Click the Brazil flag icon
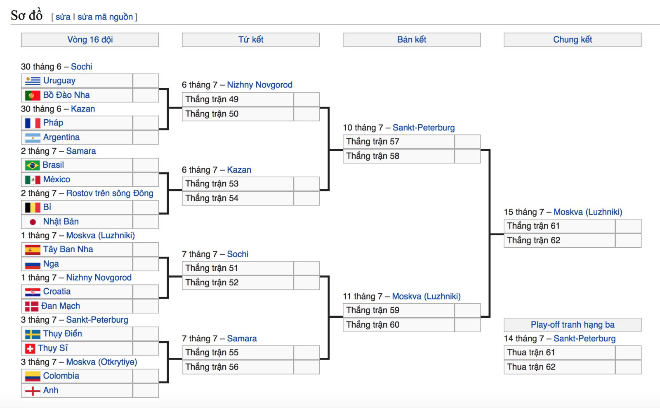 [32, 165]
